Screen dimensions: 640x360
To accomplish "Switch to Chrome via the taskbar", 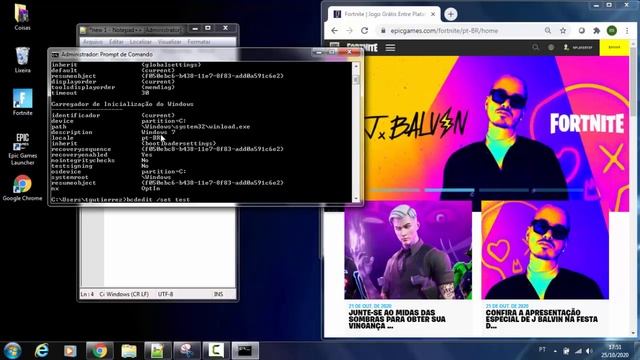I will click(99, 351).
